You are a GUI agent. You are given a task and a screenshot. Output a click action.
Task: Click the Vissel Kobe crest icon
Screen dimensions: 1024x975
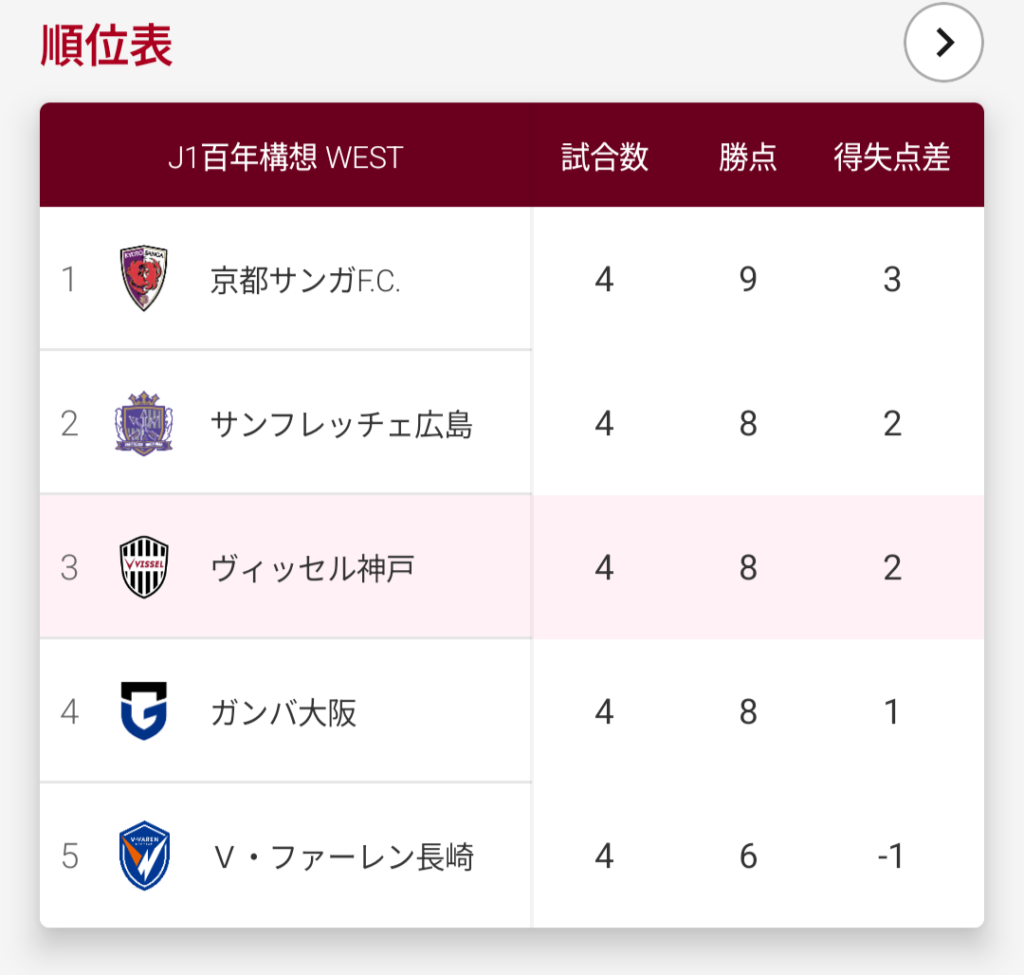pos(144,568)
